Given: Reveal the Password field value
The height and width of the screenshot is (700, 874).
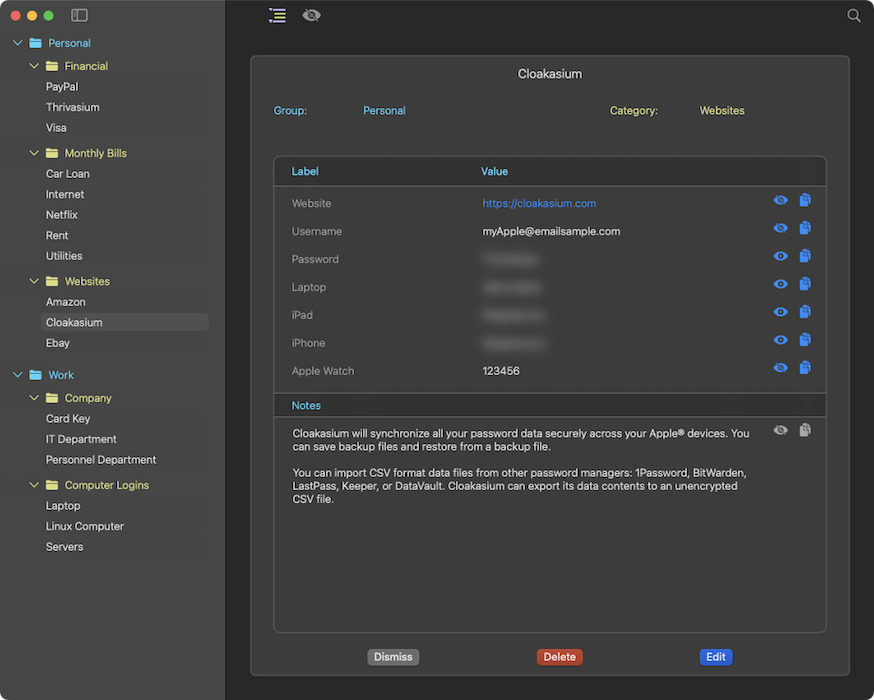Looking at the screenshot, I should [780, 257].
